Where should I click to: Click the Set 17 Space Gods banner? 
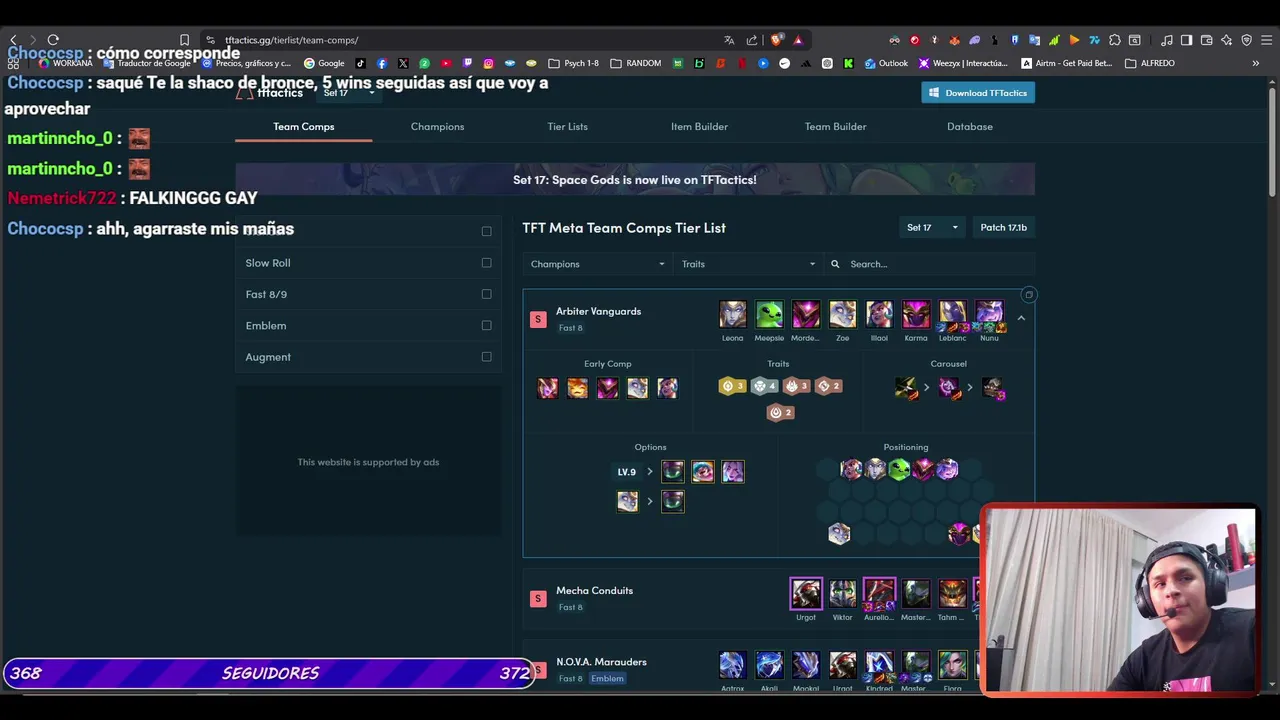[x=635, y=179]
